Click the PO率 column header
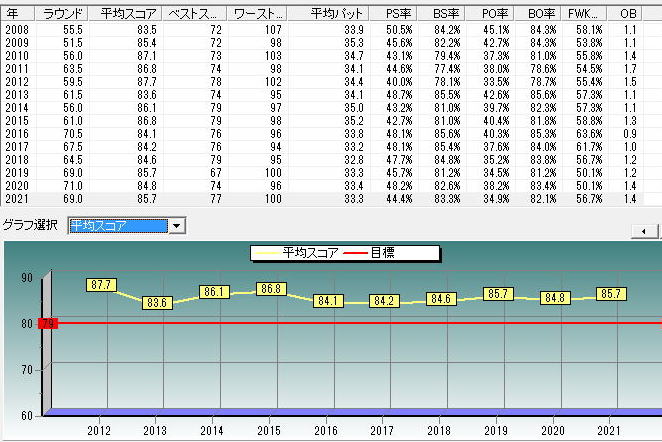Screen dimensions: 662x442 pos(490,14)
